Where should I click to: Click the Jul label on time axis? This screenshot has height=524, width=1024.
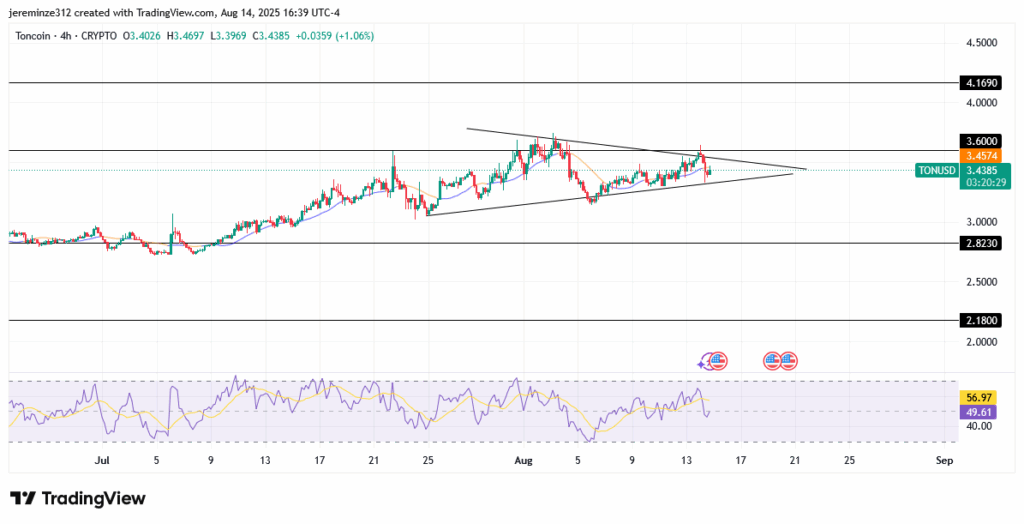click(x=101, y=461)
